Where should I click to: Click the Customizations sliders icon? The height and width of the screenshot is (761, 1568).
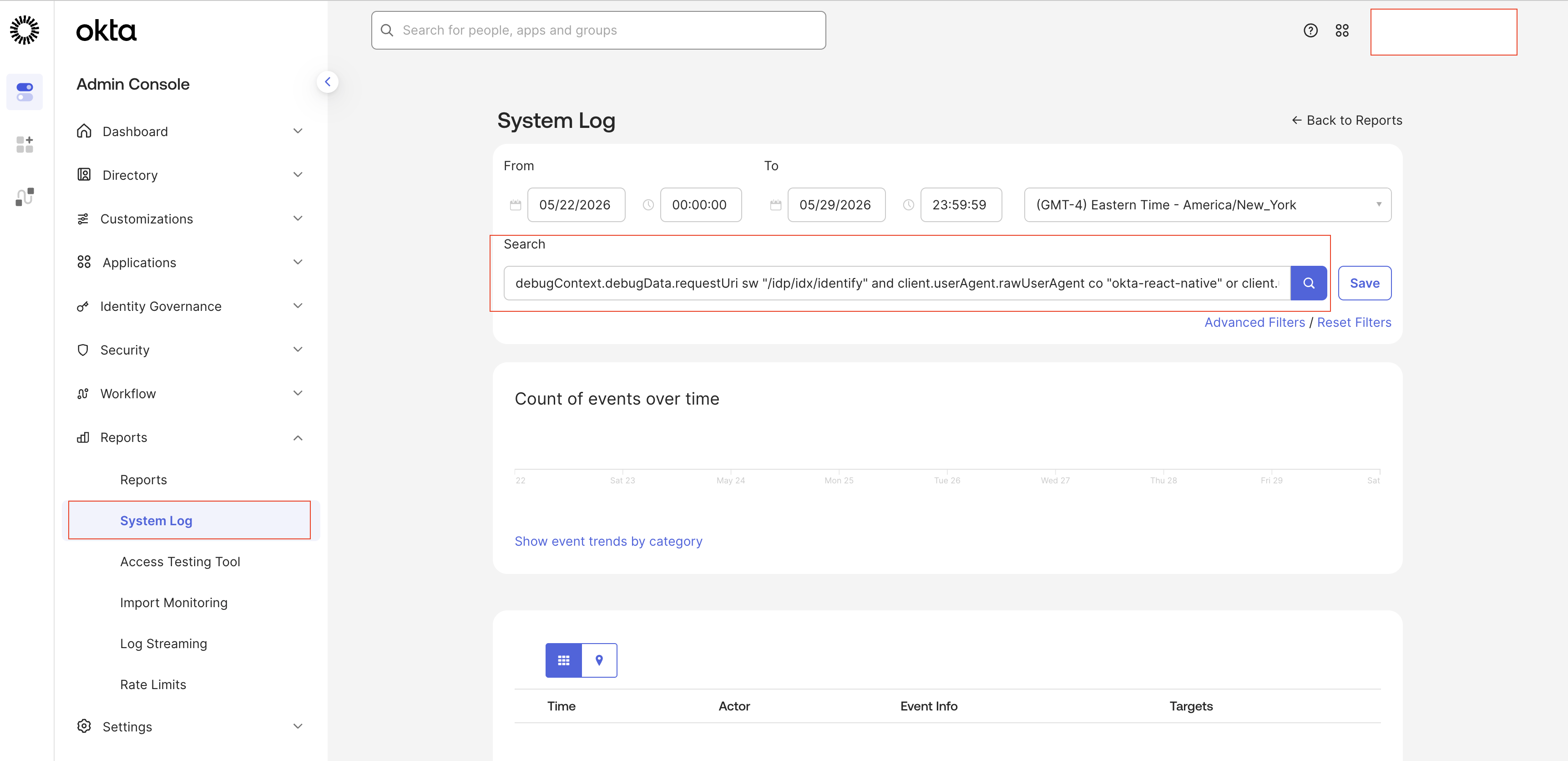click(83, 218)
